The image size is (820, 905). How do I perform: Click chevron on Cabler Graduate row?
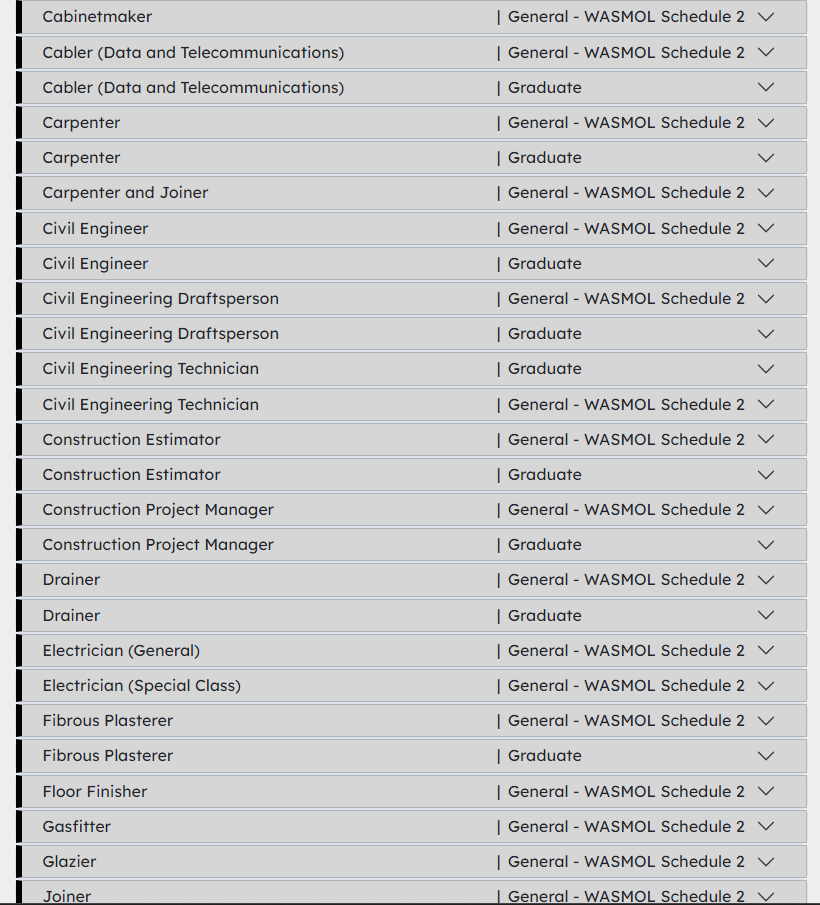pyautogui.click(x=766, y=88)
